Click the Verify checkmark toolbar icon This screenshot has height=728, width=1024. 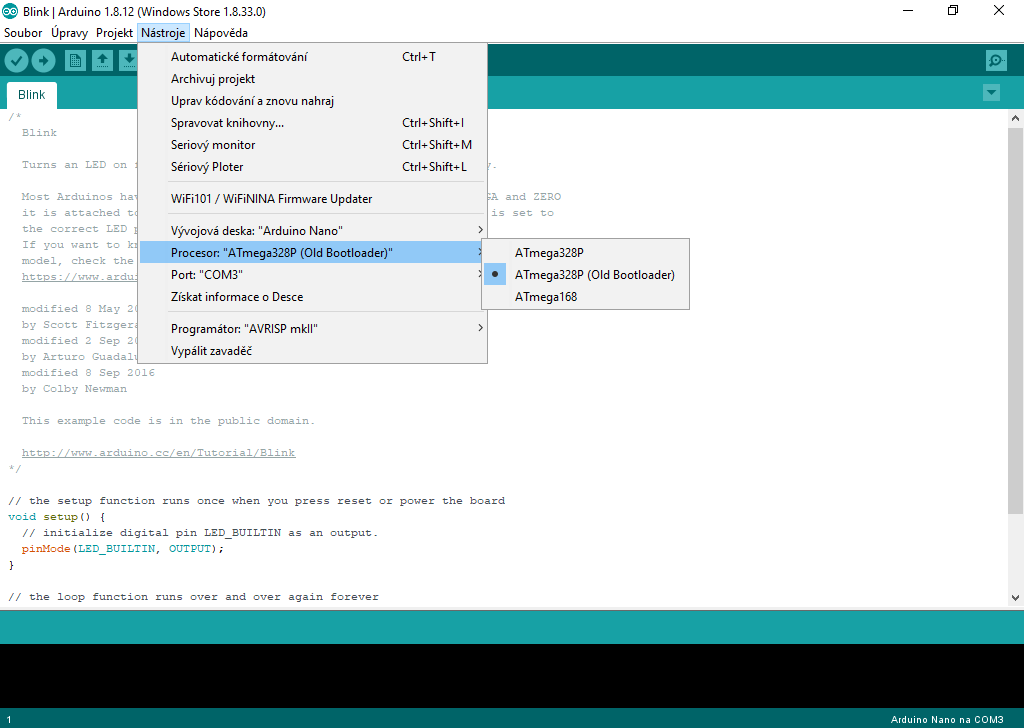point(16,61)
